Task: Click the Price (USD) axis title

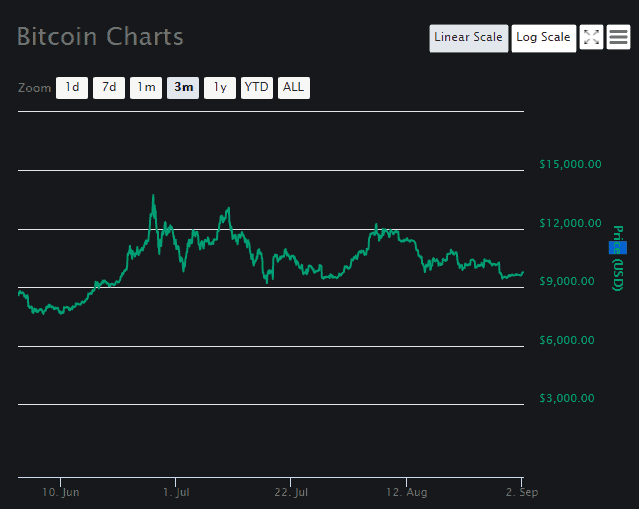Action: pyautogui.click(x=618, y=258)
